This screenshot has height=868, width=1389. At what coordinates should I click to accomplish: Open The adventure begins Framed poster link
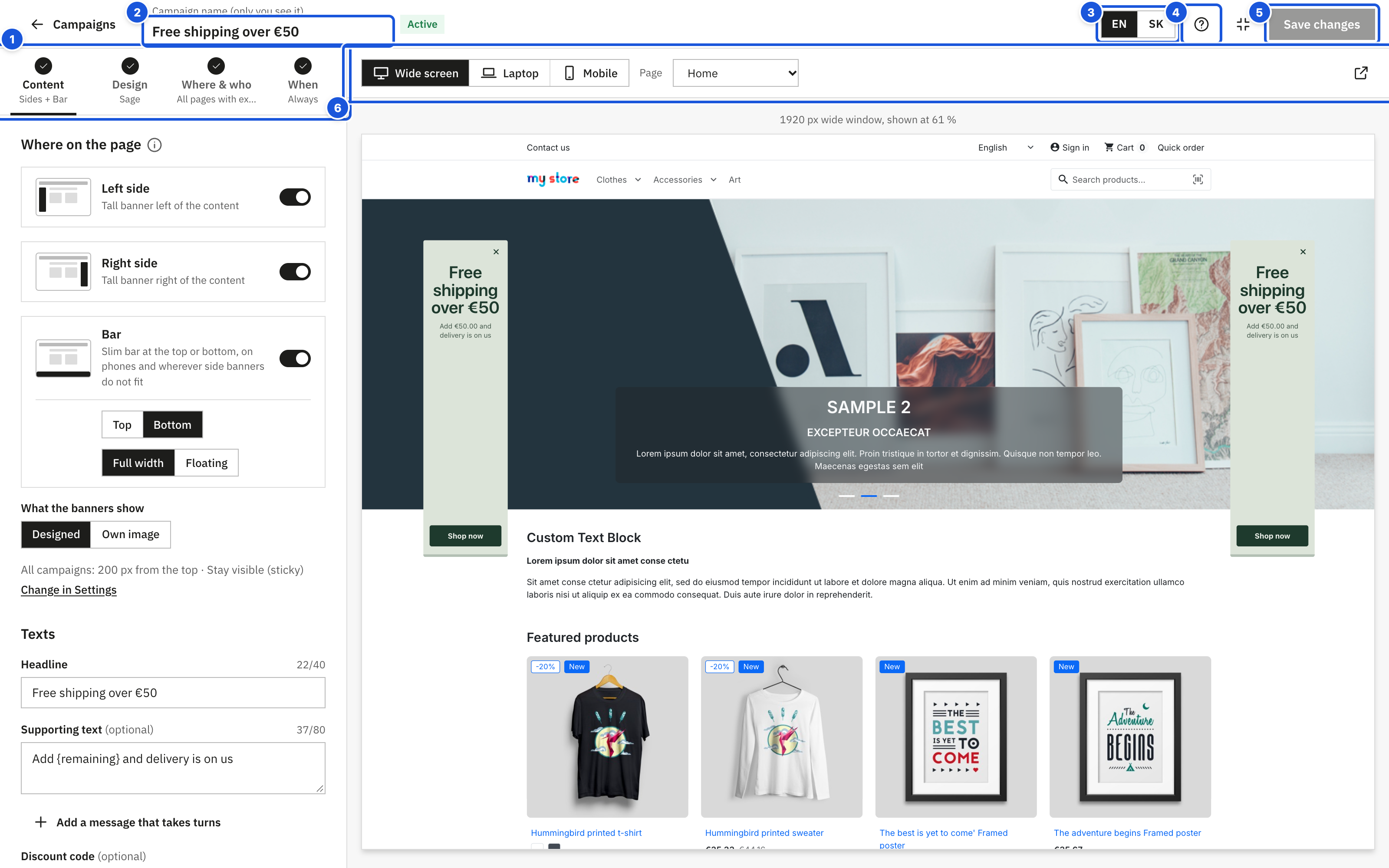pyautogui.click(x=1127, y=832)
